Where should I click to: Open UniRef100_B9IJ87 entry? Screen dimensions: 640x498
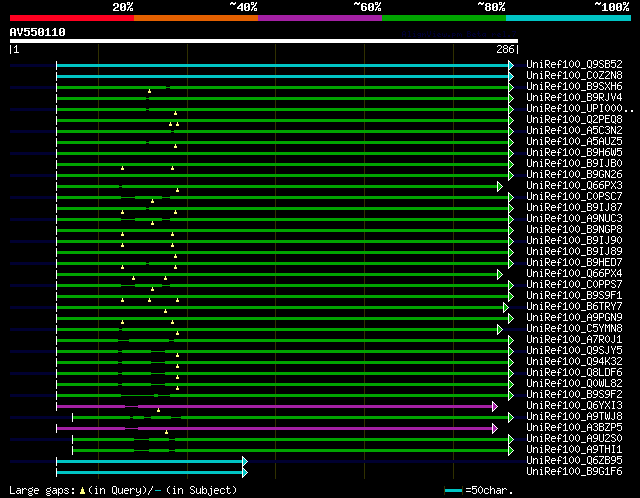(x=574, y=208)
